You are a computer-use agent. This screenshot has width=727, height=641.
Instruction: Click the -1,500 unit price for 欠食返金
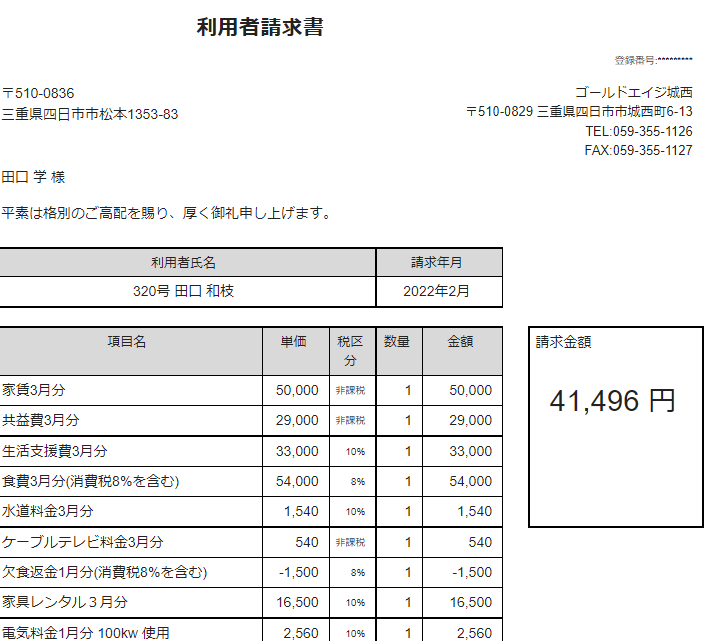coord(299,572)
